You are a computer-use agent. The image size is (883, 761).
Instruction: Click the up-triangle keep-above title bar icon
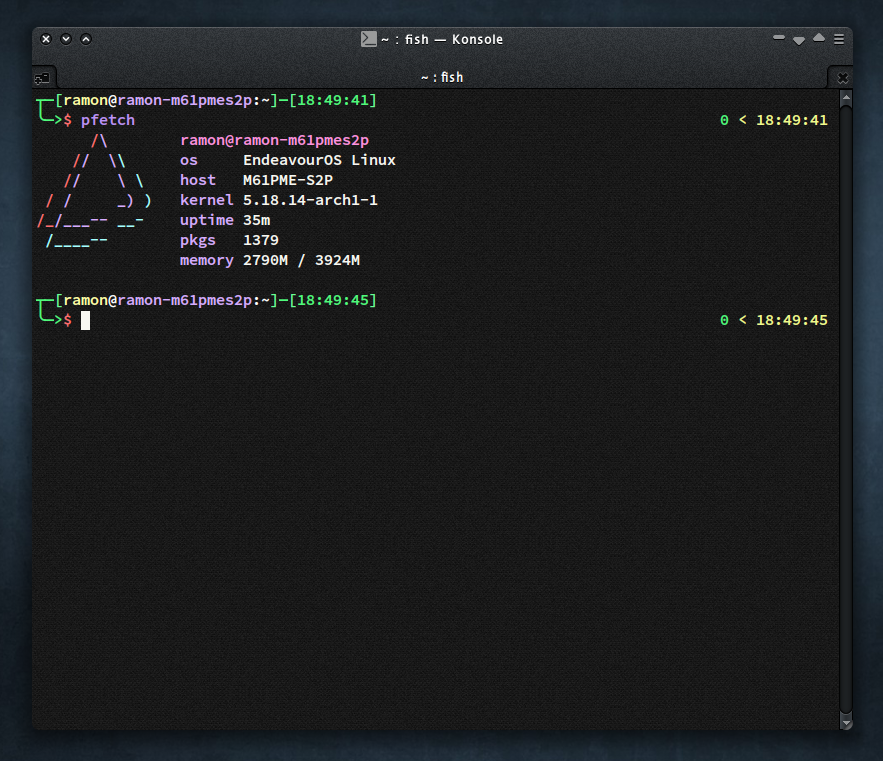pos(819,38)
